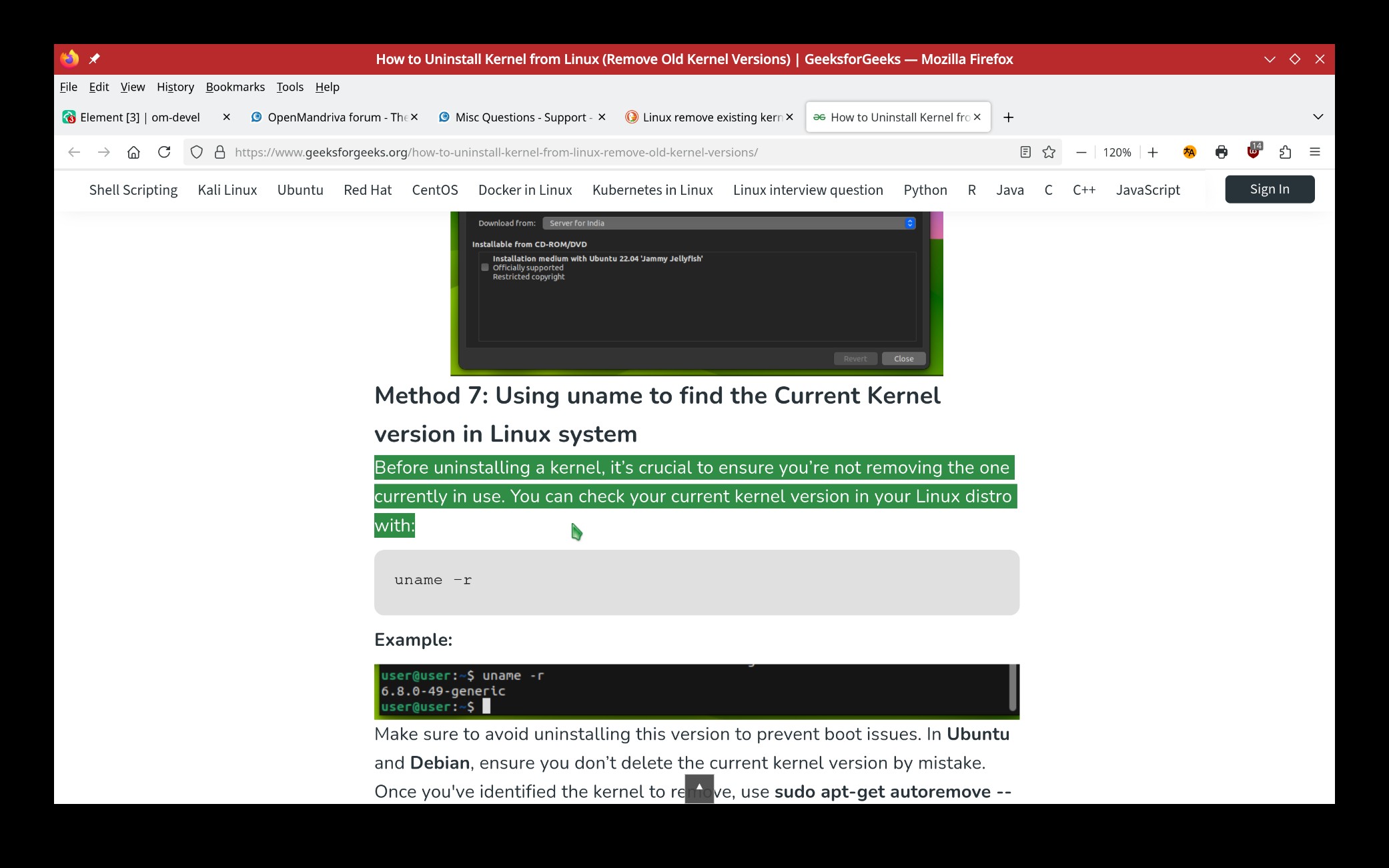The width and height of the screenshot is (1389, 868).
Task: Close the Linux remove existing kernel tab
Action: pos(790,117)
